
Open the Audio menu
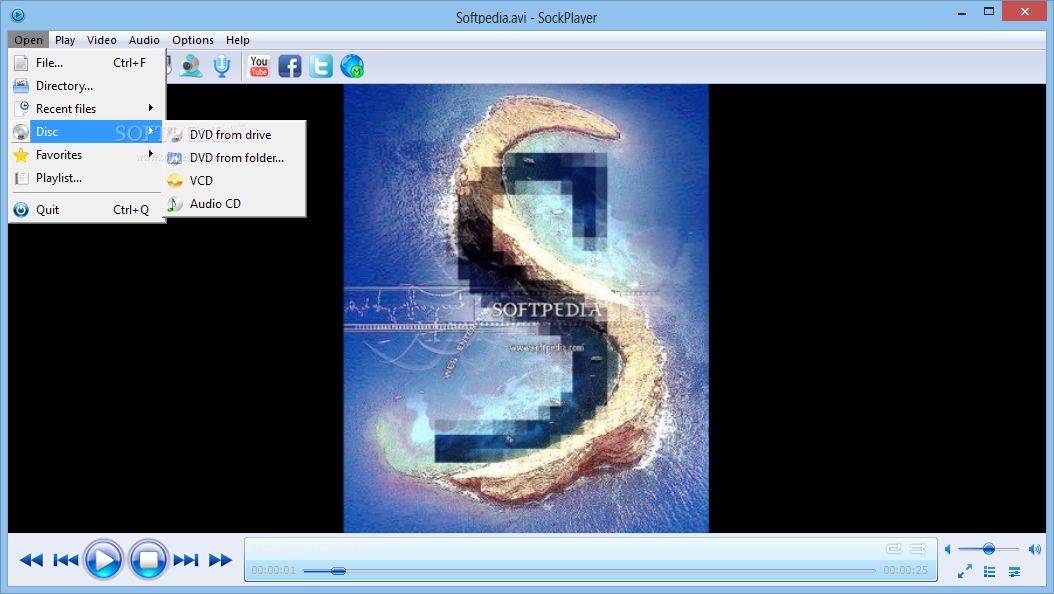click(144, 40)
